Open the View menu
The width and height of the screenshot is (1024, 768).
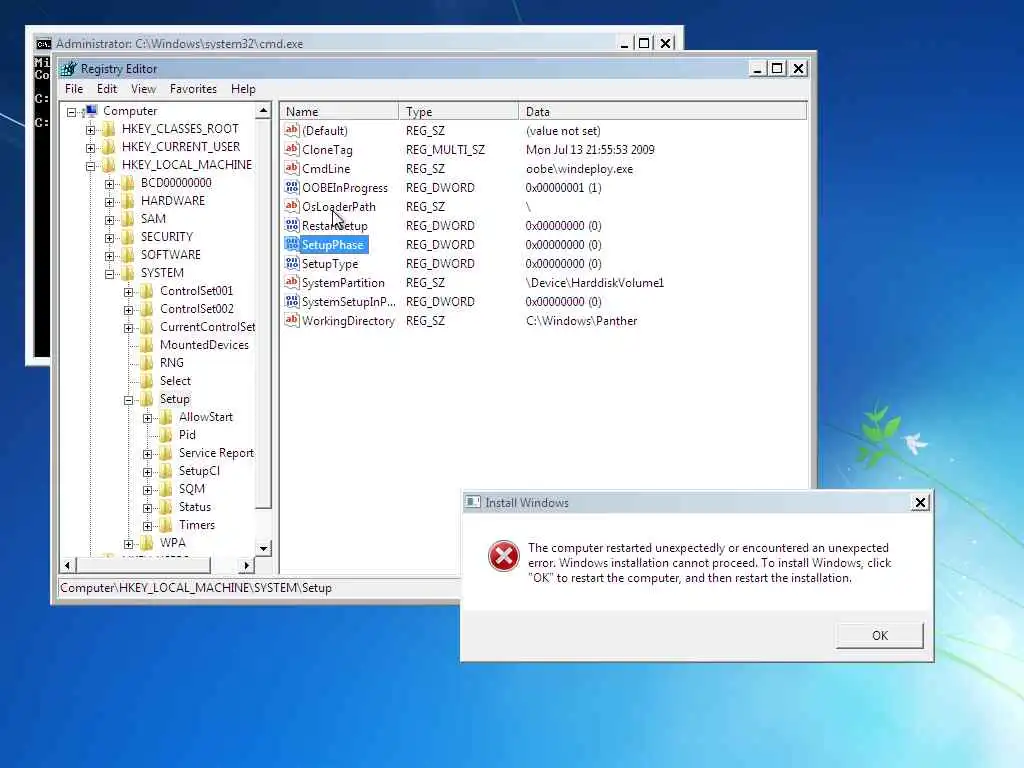pyautogui.click(x=143, y=89)
